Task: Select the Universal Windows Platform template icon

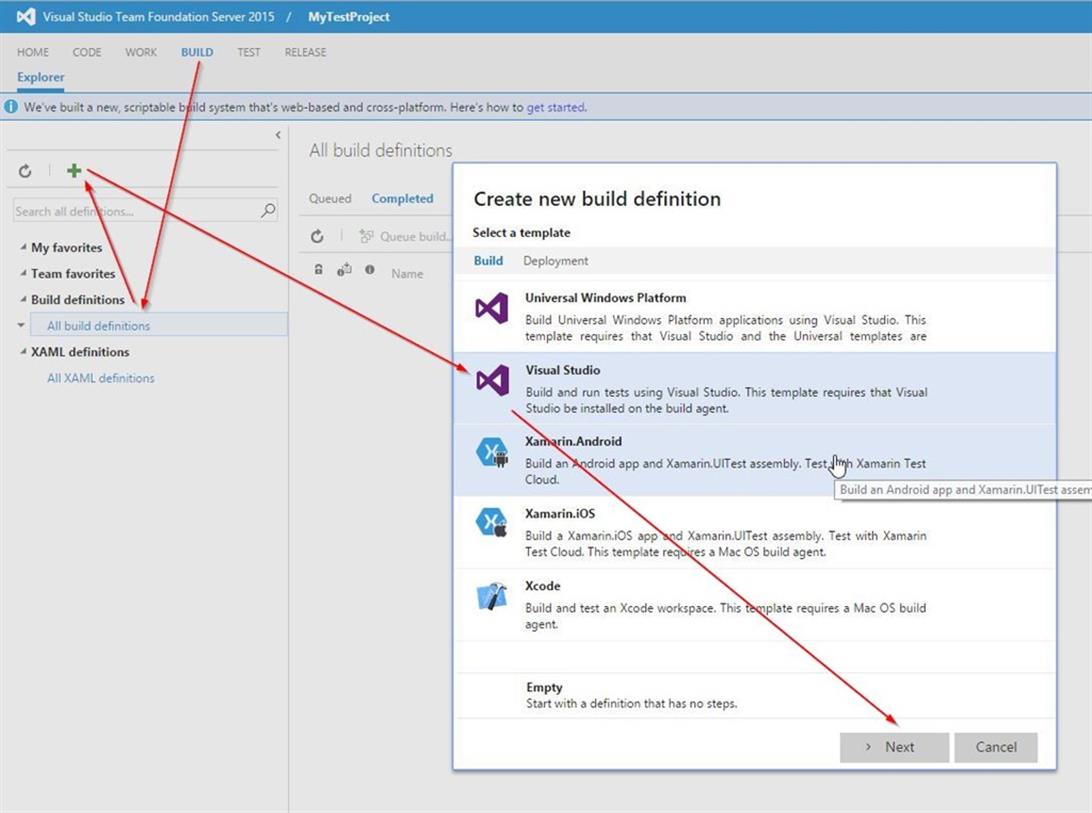Action: click(492, 308)
